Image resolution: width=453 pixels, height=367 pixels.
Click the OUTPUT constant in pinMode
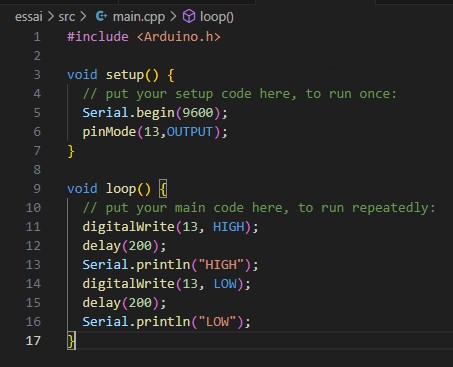(189, 132)
